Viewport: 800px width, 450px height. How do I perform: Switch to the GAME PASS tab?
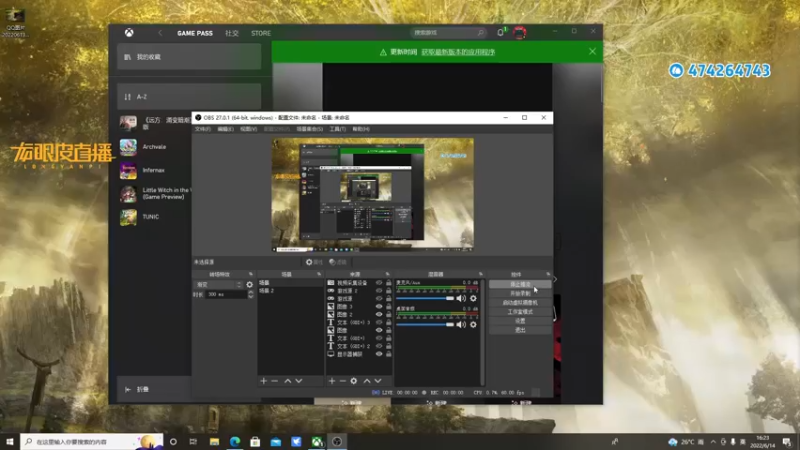click(x=195, y=33)
